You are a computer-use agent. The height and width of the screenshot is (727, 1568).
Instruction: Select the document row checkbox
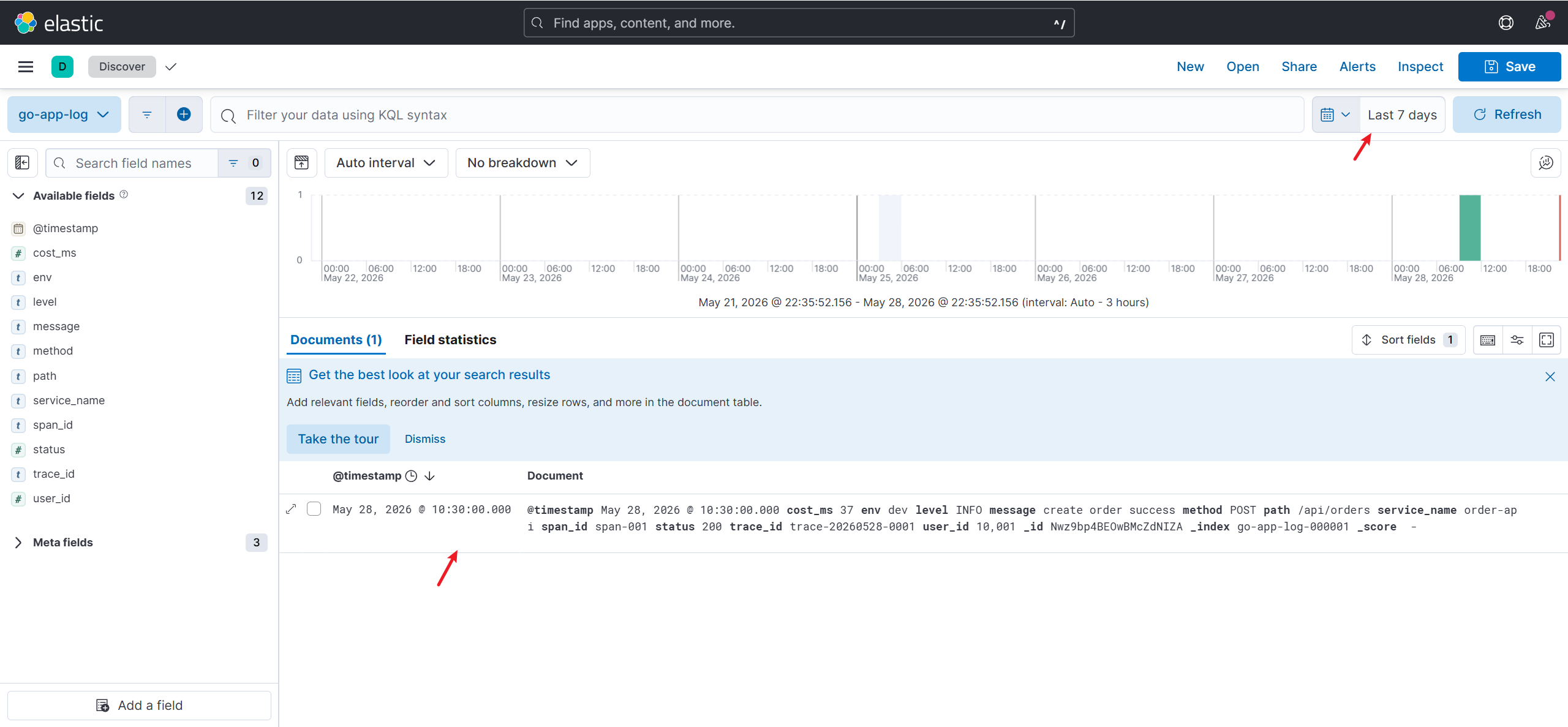pos(314,509)
